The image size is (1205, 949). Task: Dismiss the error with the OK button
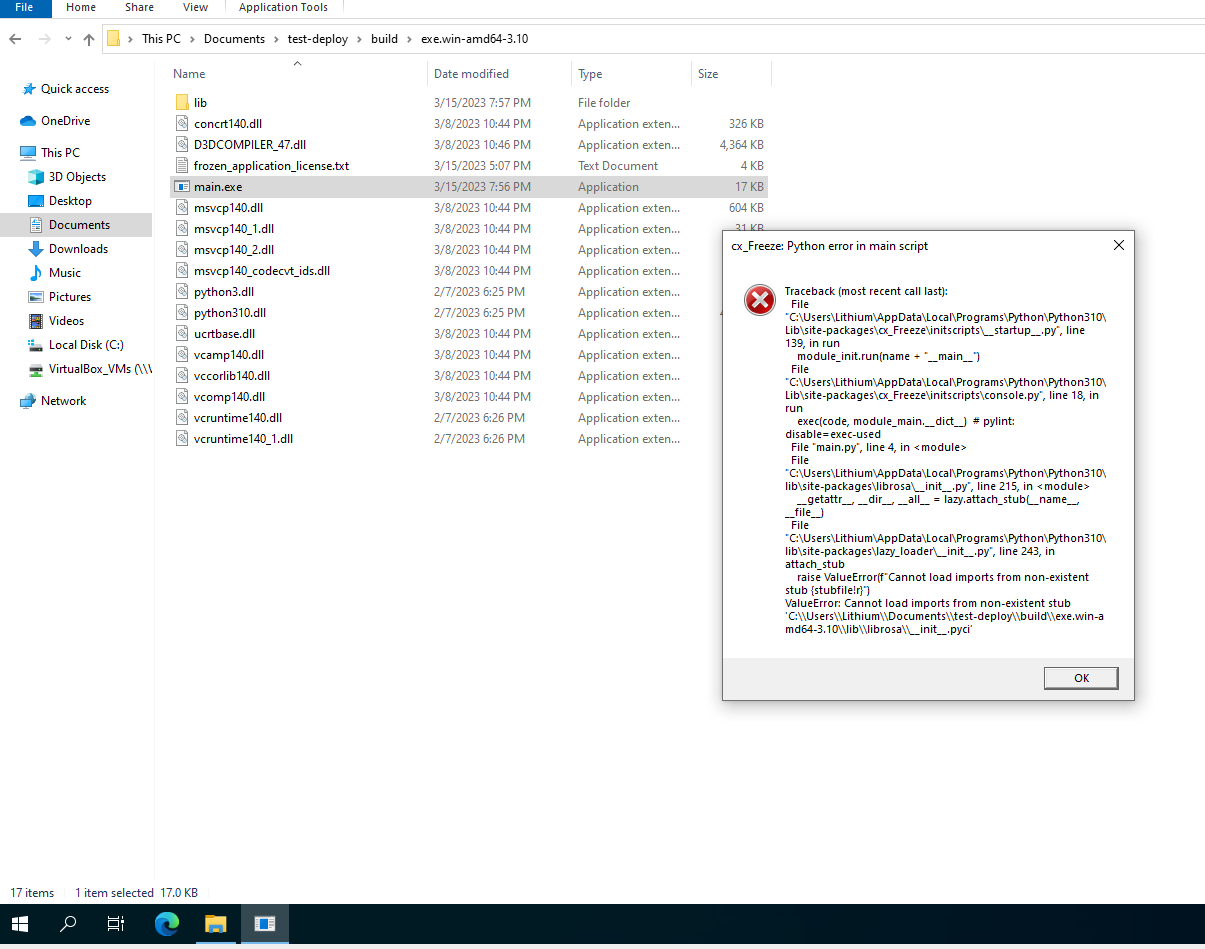(1081, 678)
